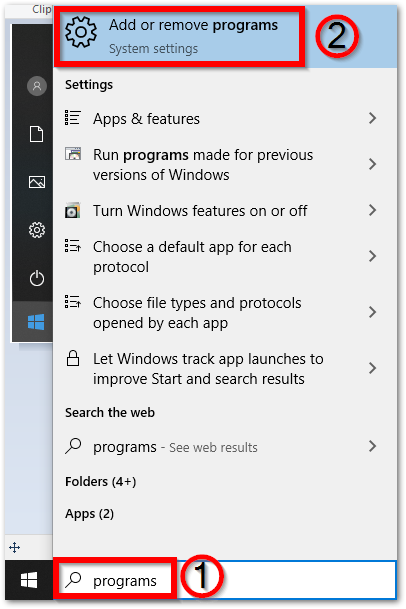Click the gear icon beside Add or remove programs
Image resolution: width=406 pixels, height=609 pixels.
tap(80, 32)
